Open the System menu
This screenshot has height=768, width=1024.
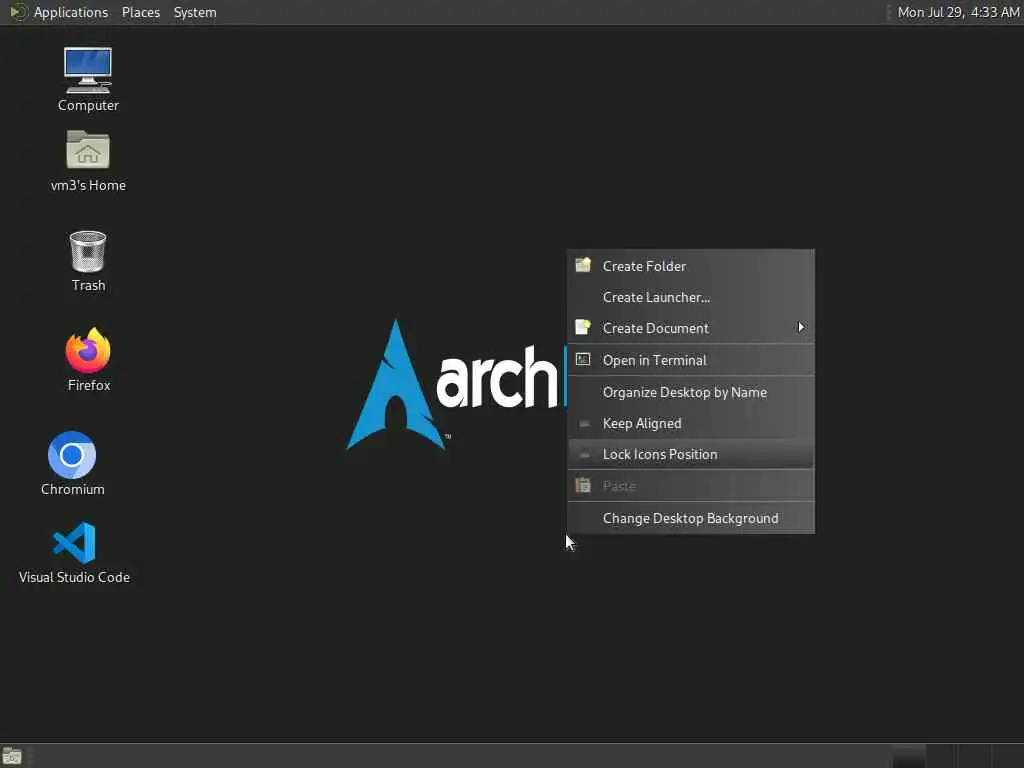click(x=195, y=12)
